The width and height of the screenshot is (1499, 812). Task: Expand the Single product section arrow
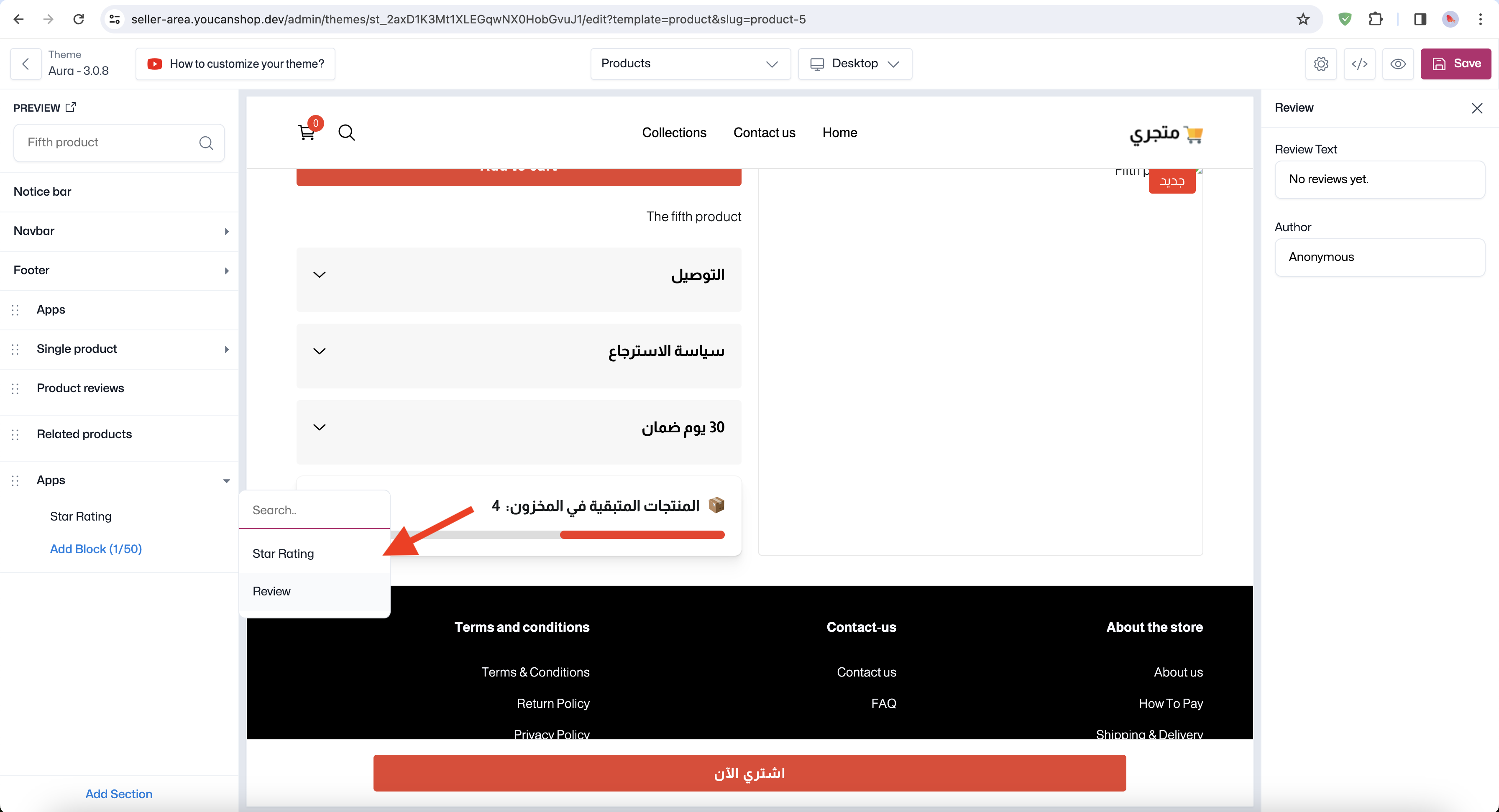(x=226, y=349)
